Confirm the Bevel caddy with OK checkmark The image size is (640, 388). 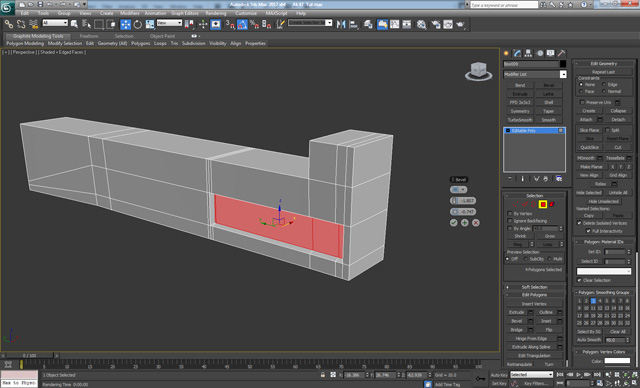tap(453, 223)
